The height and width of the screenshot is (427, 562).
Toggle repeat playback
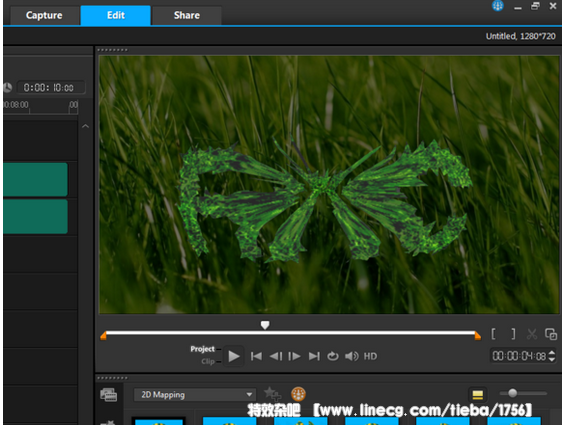pos(333,356)
